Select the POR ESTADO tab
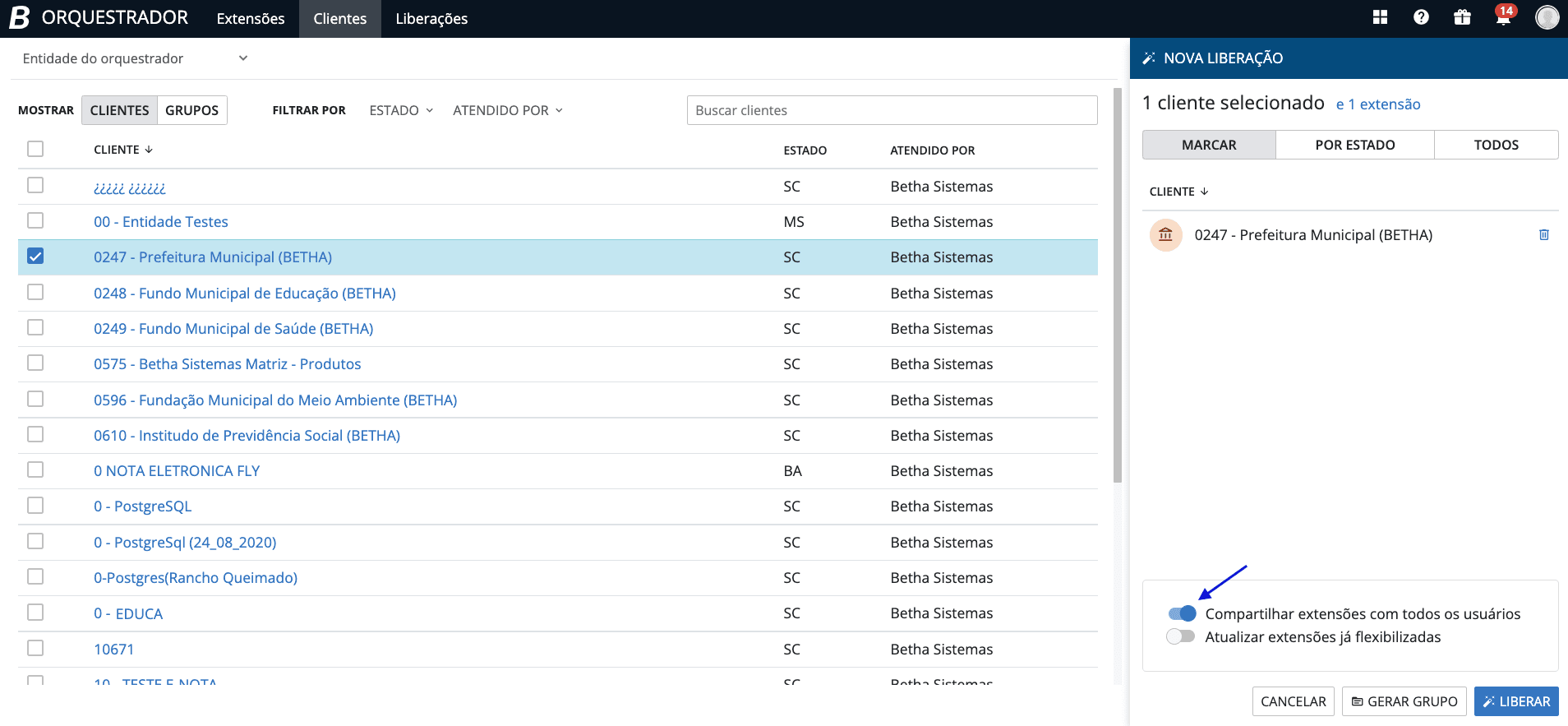Viewport: 1568px width, 726px height. [1354, 145]
